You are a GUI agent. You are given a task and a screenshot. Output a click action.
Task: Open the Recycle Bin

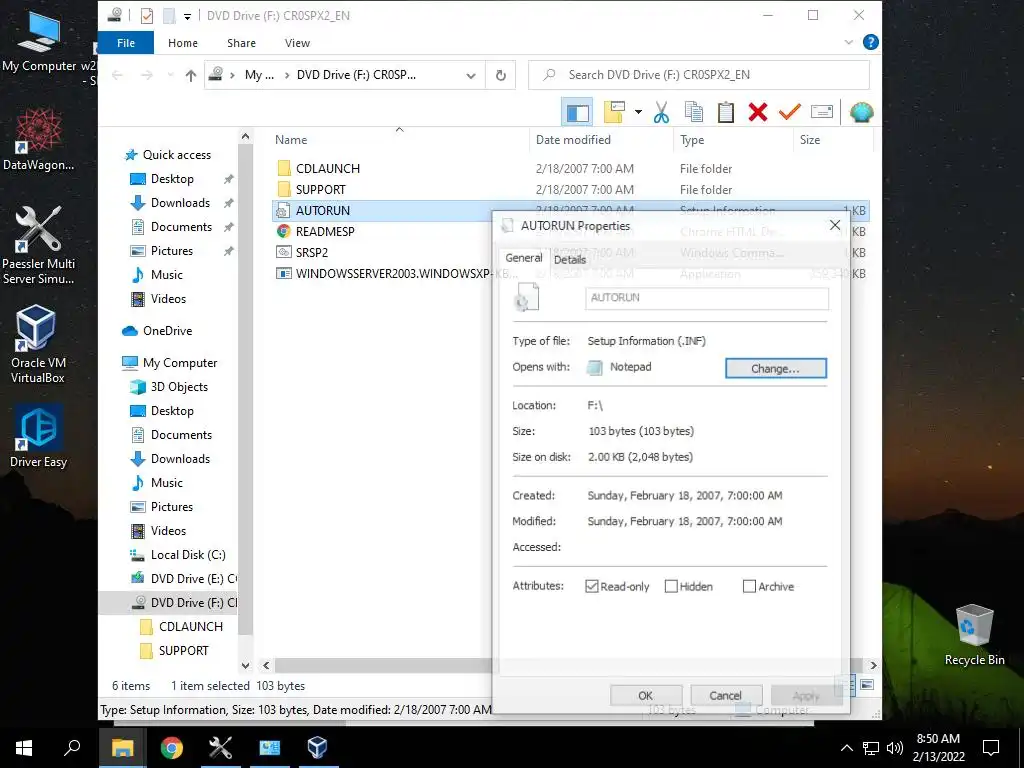point(974,635)
